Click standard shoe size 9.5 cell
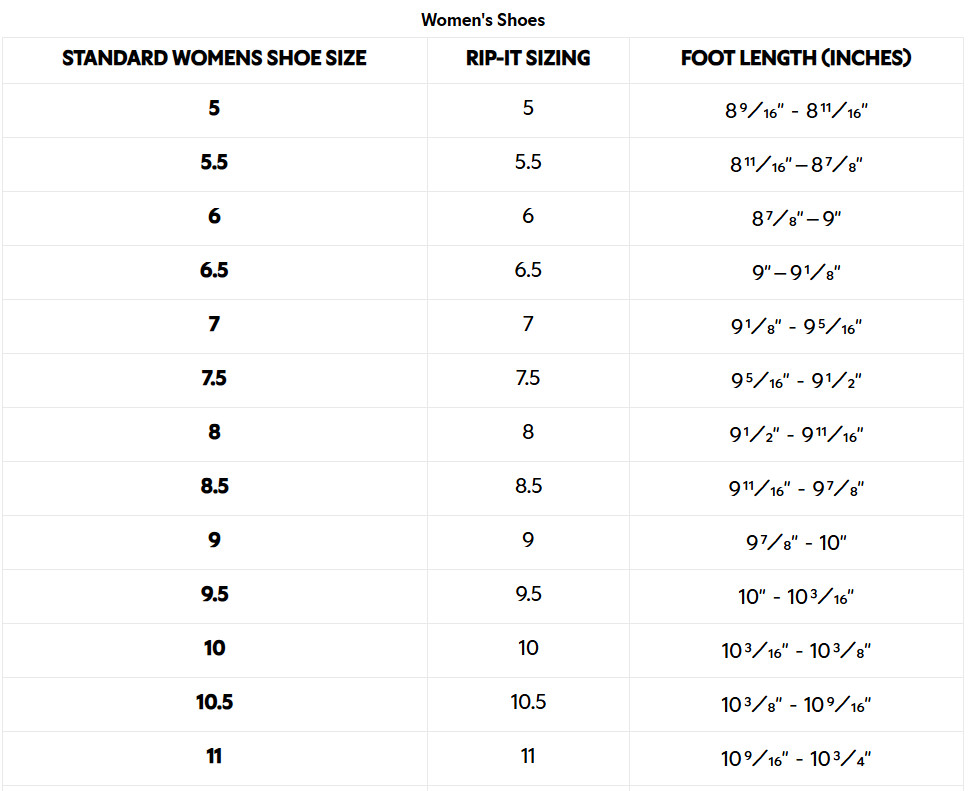 pos(214,594)
